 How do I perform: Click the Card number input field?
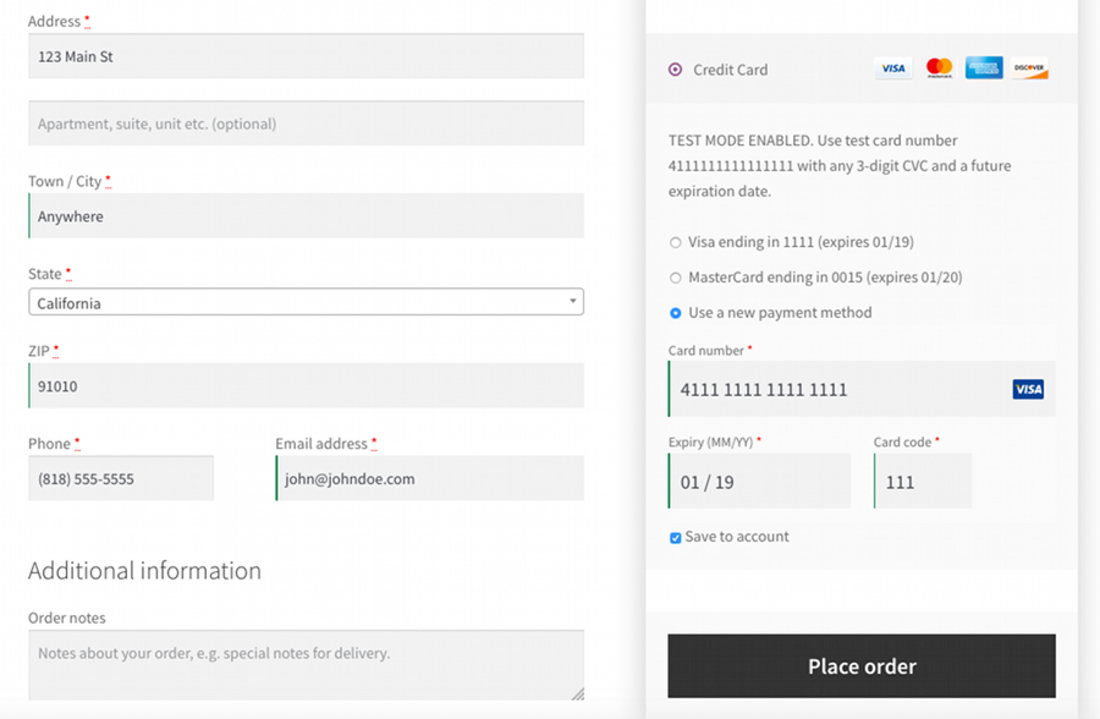tap(840, 390)
